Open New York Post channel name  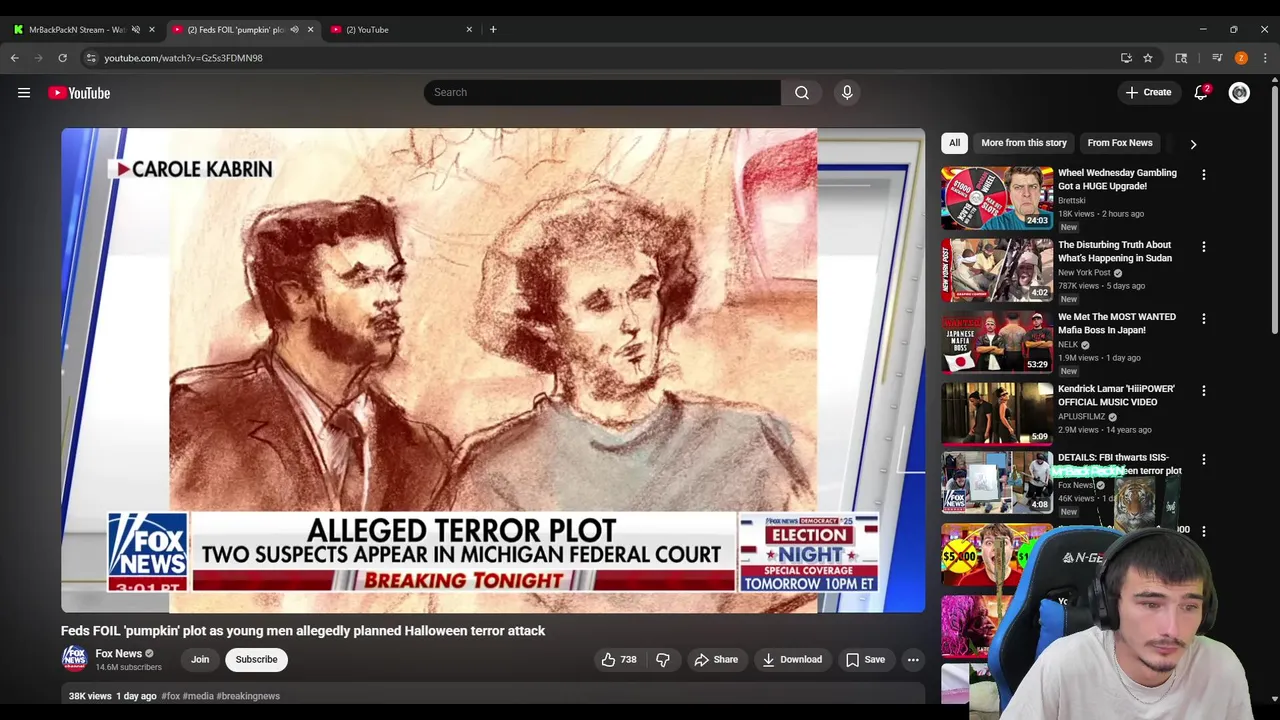coord(1084,272)
